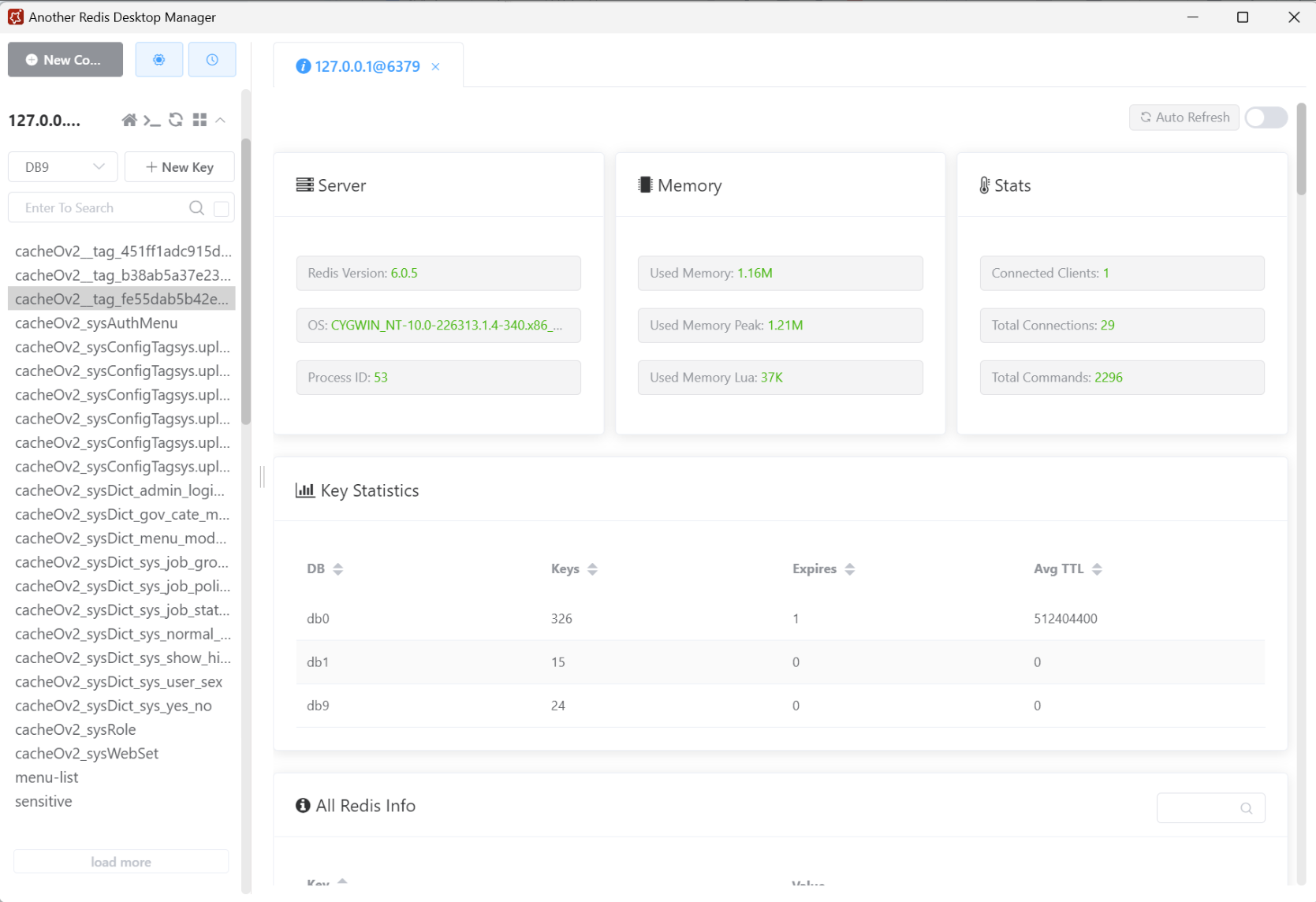Click the avg TTL value 512404400
This screenshot has height=902, width=1316.
1065,619
